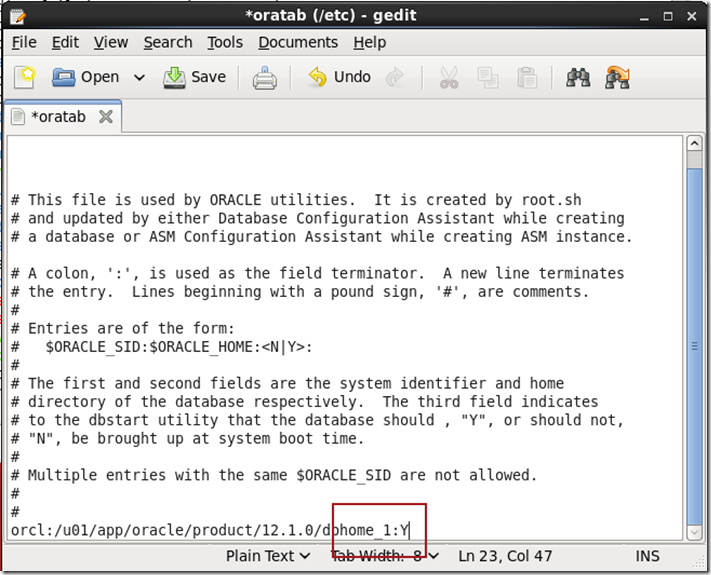Expand the Open recent files arrow
This screenshot has height=575, width=711.
click(140, 78)
